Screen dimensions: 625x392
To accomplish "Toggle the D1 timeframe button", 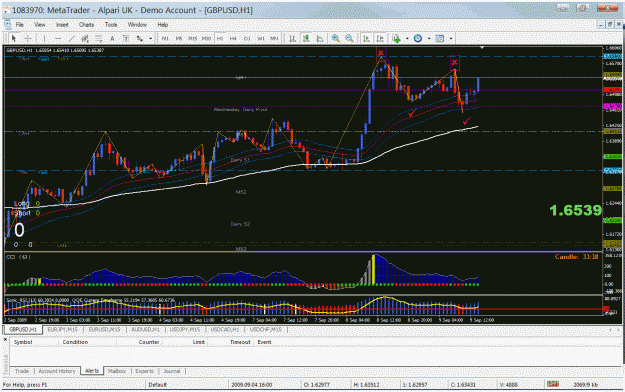I will point(247,39).
